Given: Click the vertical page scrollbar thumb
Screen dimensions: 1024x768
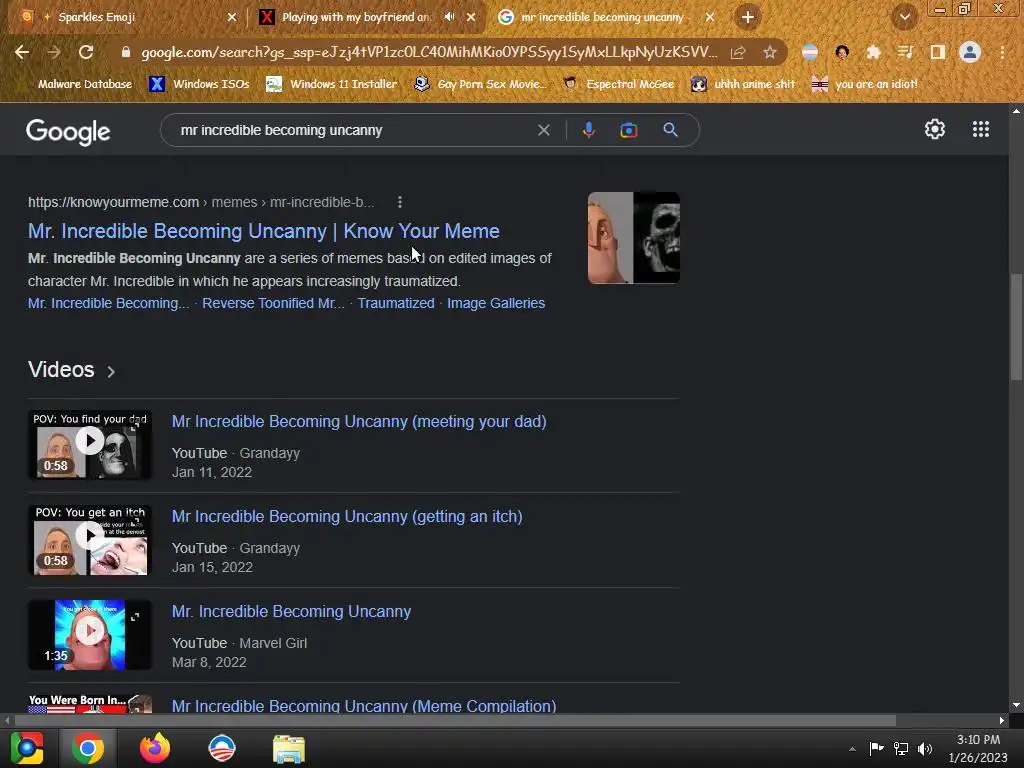Looking at the screenshot, I should pyautogui.click(x=1016, y=327).
